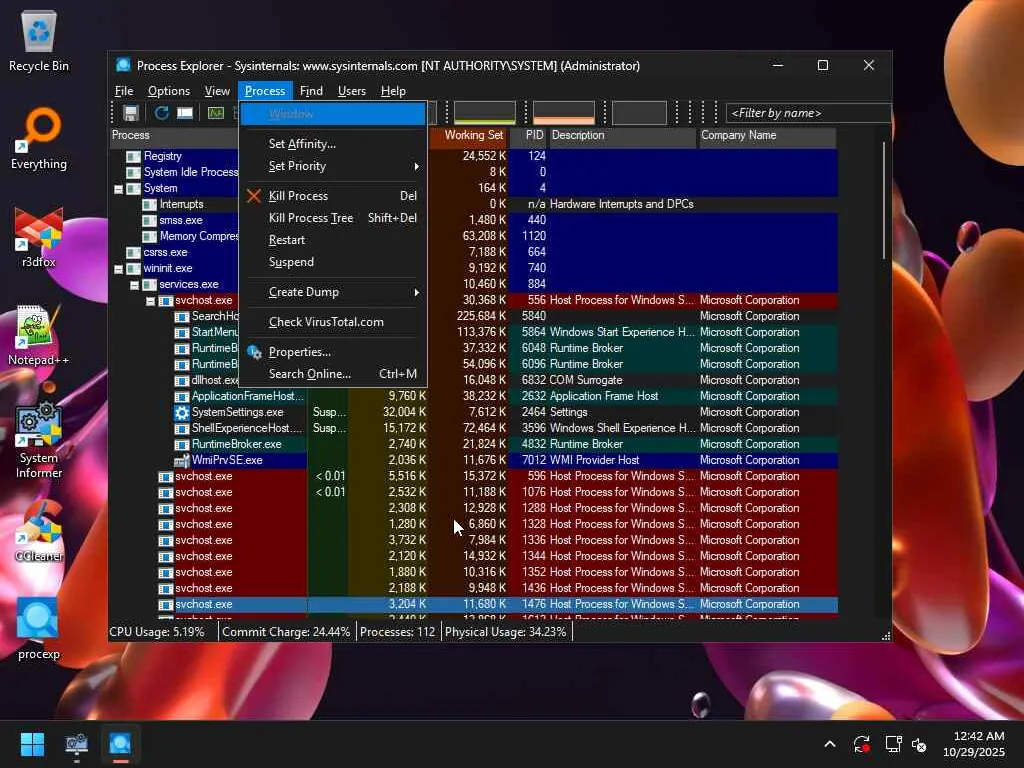Expand the Set Priority submenu

pyautogui.click(x=333, y=166)
